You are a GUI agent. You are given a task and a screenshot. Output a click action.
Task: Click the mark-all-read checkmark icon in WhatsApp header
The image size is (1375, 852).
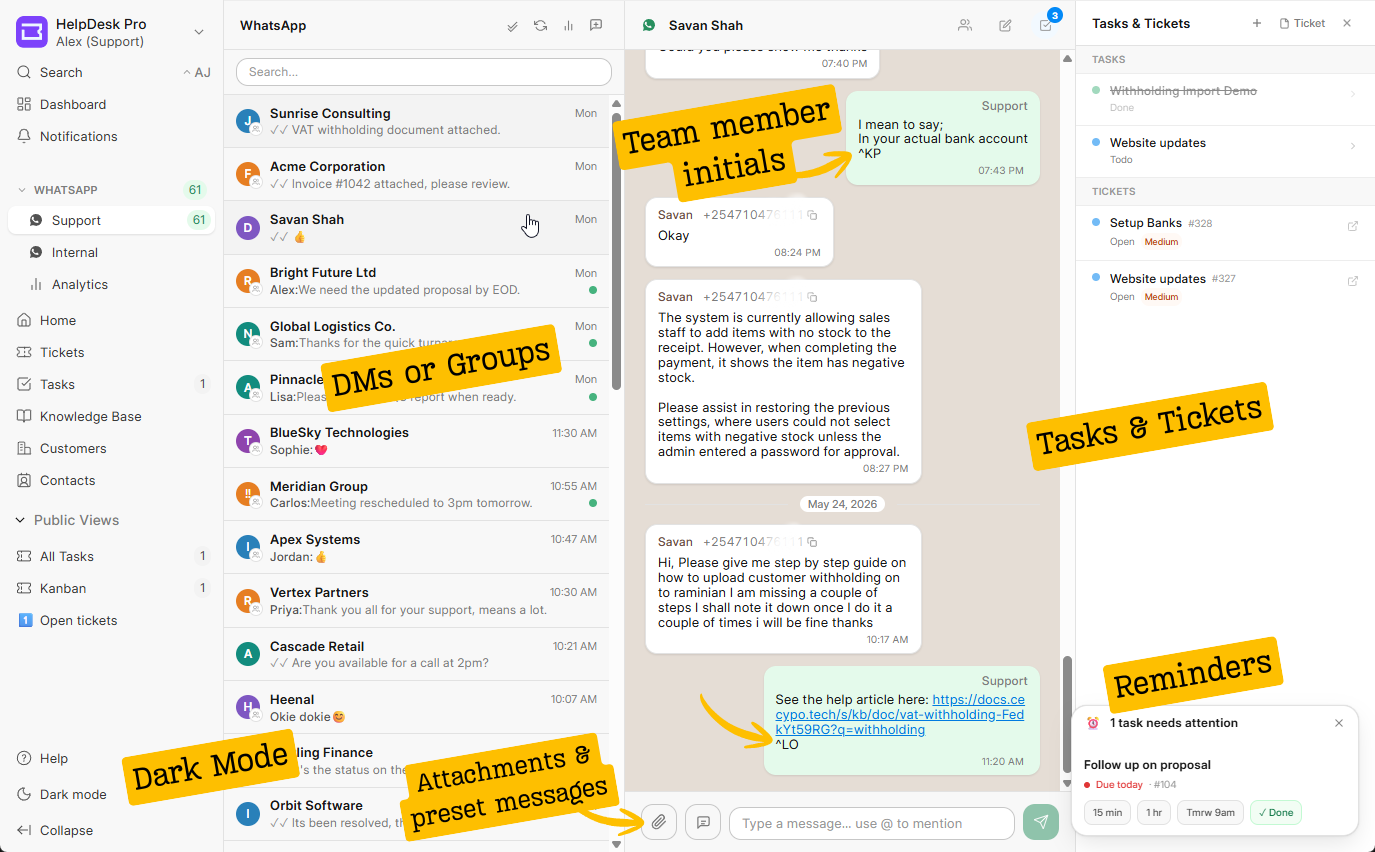tap(513, 26)
